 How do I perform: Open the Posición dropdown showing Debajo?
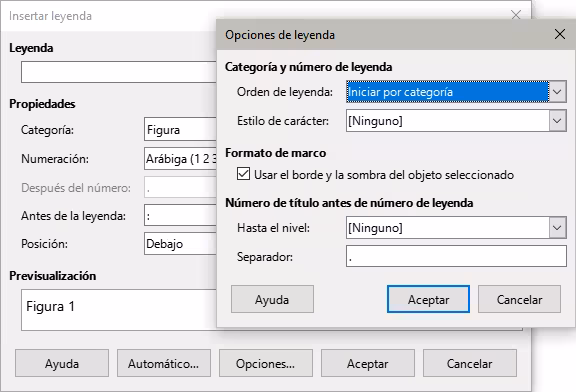coord(180,244)
